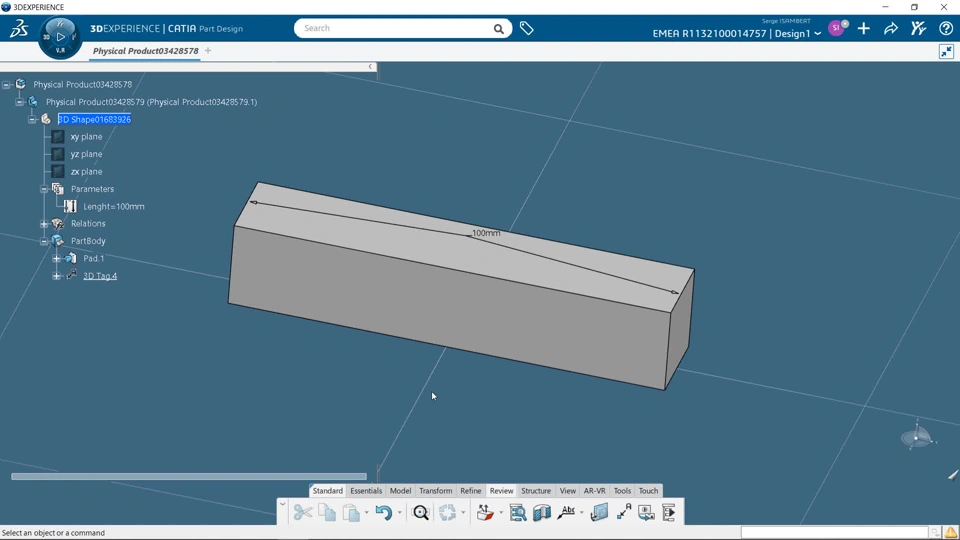Open the Structure toolbar tab
Image resolution: width=960 pixels, height=540 pixels.
pos(536,491)
